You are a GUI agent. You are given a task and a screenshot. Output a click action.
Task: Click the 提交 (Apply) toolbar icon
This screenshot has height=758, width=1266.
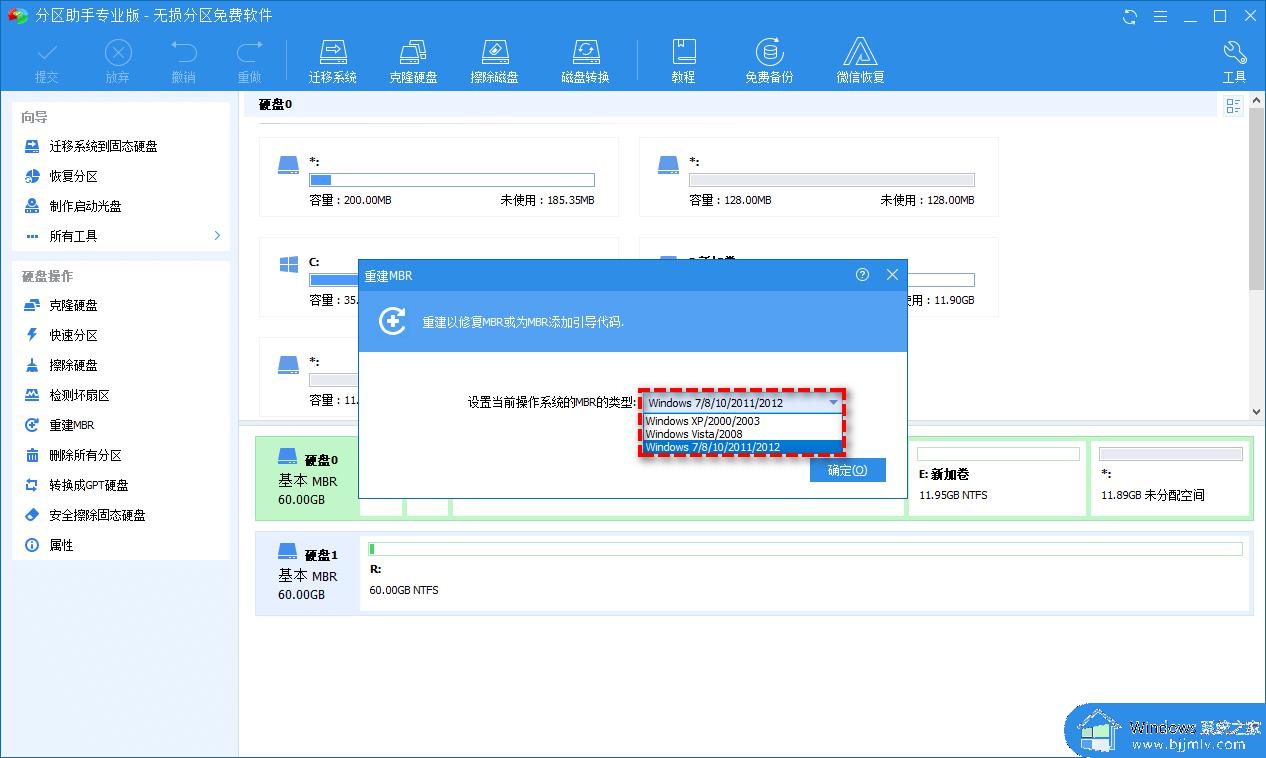(x=47, y=61)
